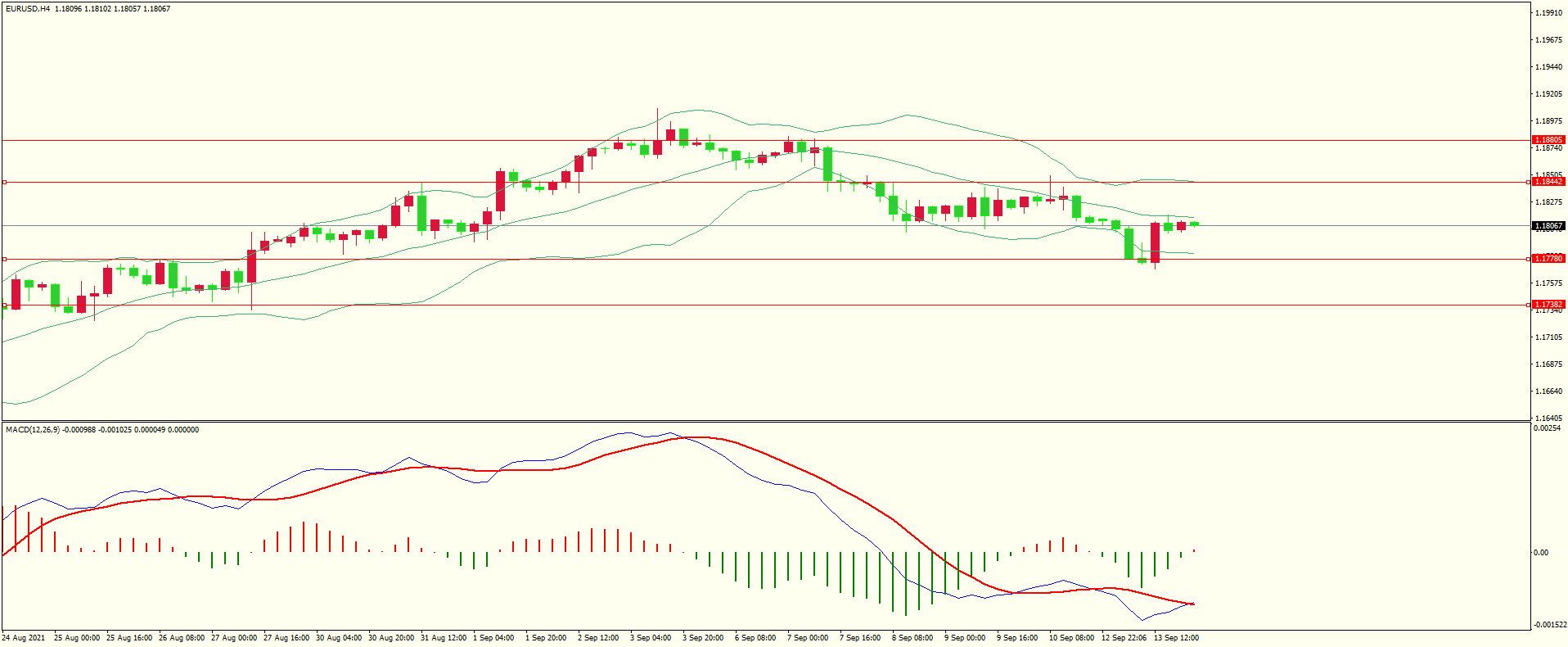Click the 10 Sep 08:00 time label
This screenshot has width=1568, height=647.
[x=1072, y=638]
